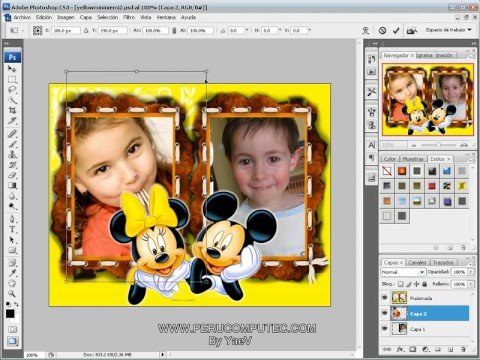The image size is (480, 360).
Task: Switch to the Trazados tab
Action: pyautogui.click(x=443, y=263)
